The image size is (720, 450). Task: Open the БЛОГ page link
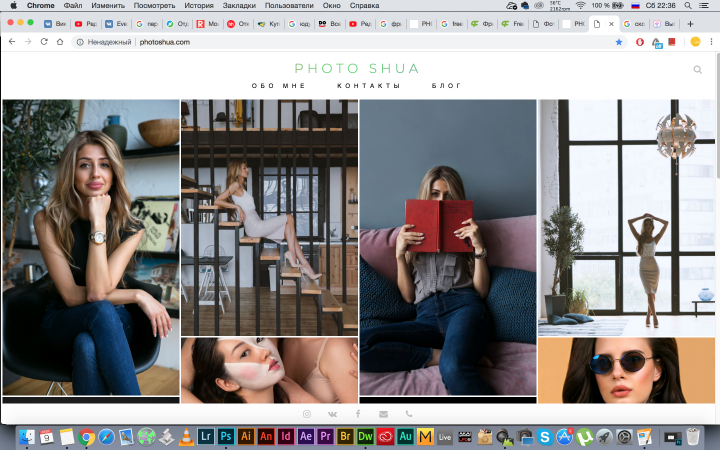coord(446,86)
